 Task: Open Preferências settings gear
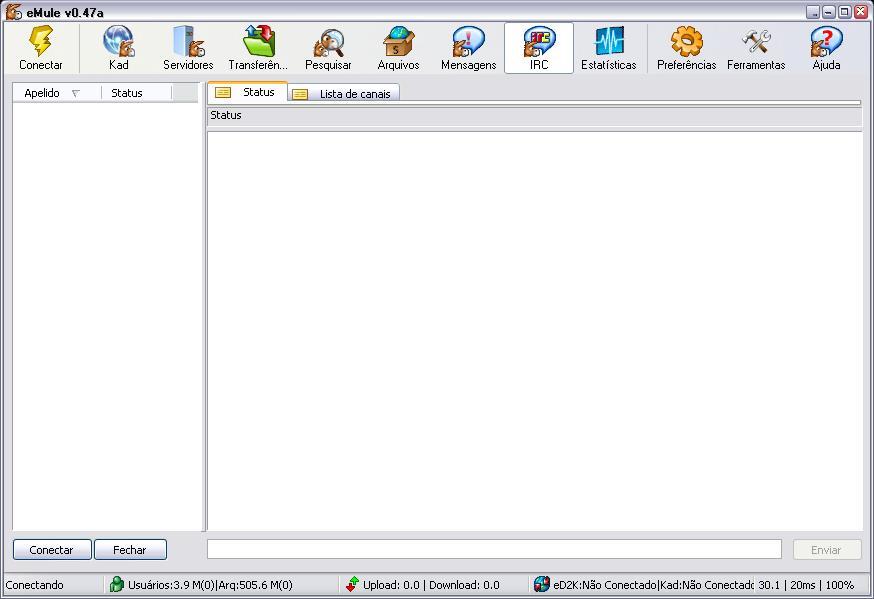pyautogui.click(x=687, y=48)
